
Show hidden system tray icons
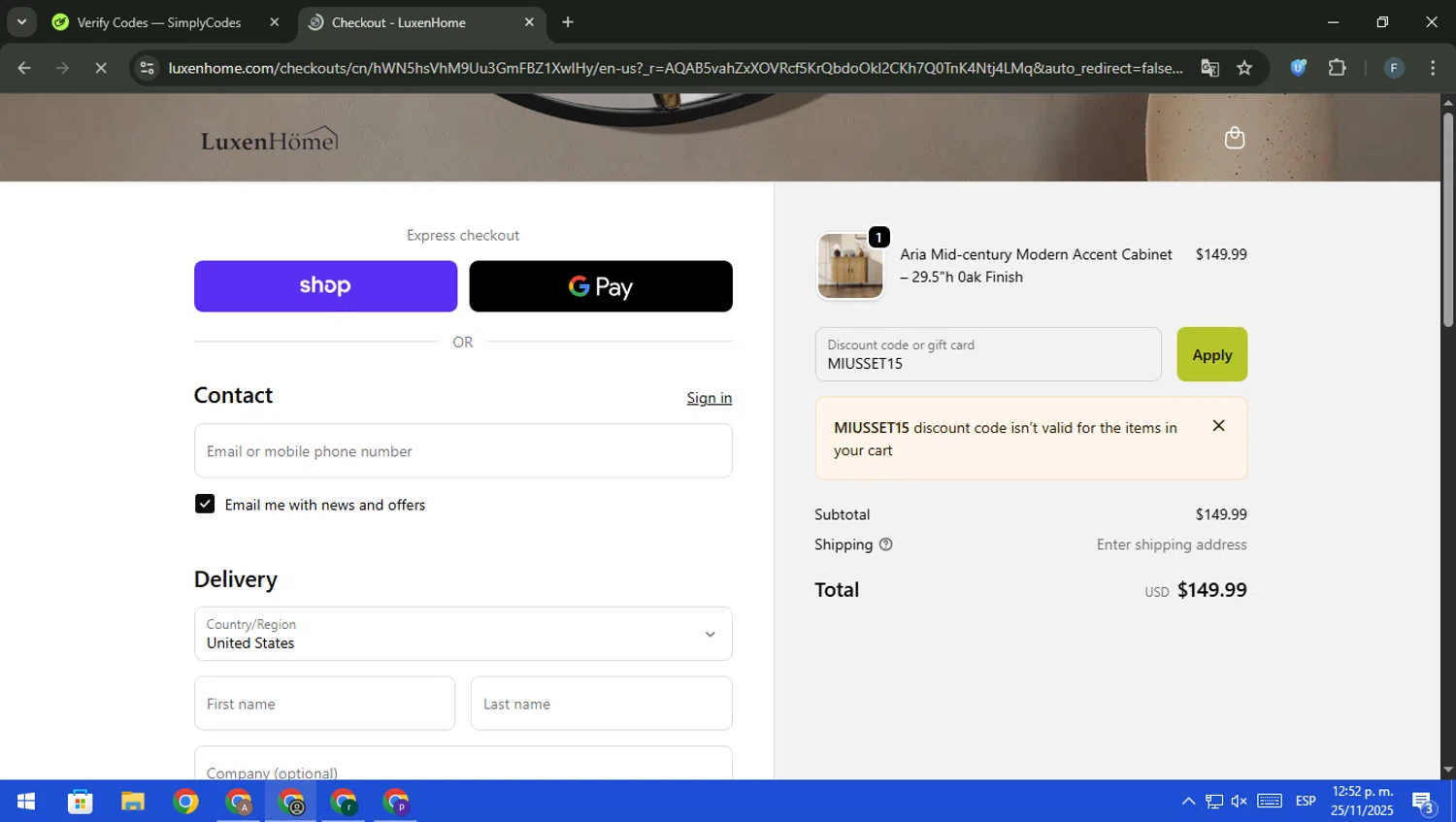(x=1188, y=802)
